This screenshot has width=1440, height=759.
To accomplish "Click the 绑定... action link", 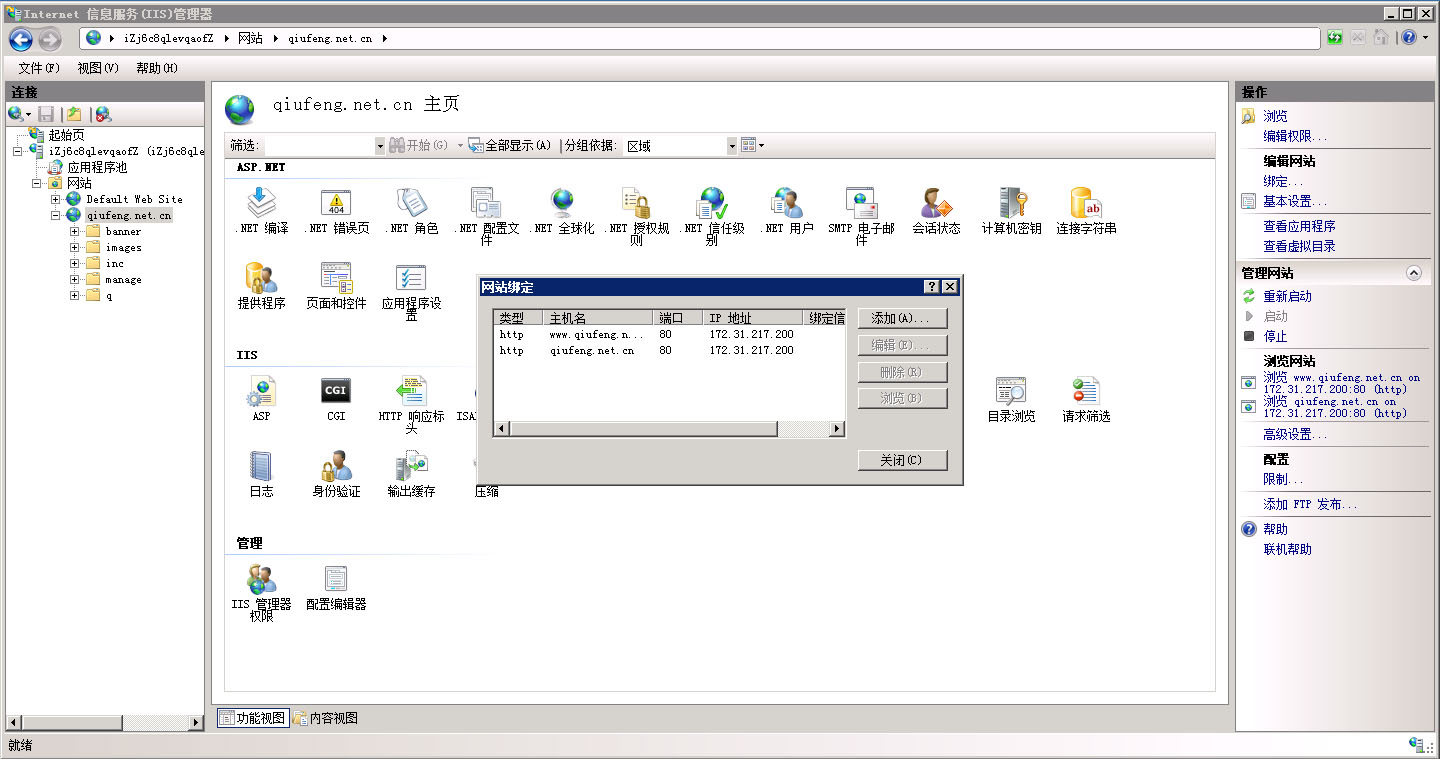I will pyautogui.click(x=1283, y=181).
